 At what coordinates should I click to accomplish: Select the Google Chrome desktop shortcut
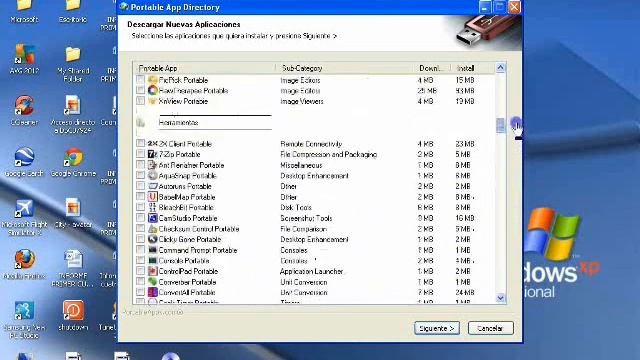pyautogui.click(x=73, y=162)
